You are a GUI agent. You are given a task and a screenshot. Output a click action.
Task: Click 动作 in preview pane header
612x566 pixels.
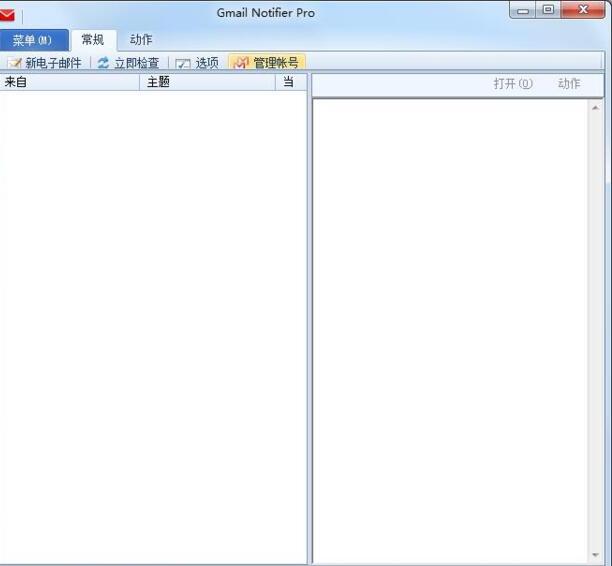click(569, 84)
